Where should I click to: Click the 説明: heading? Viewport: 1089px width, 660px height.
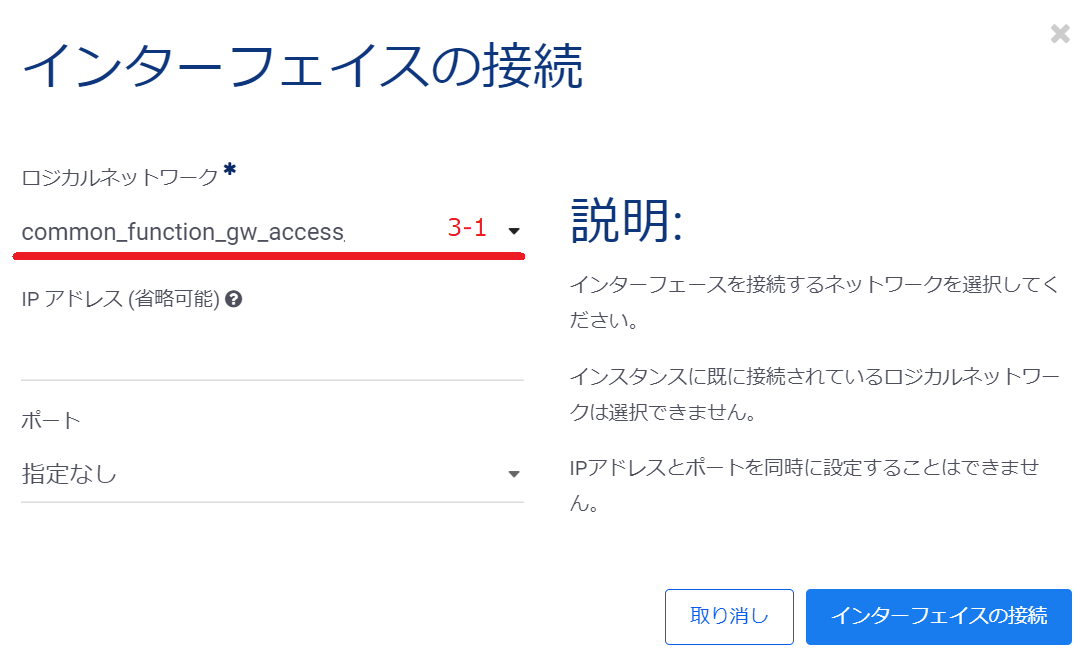pos(626,219)
